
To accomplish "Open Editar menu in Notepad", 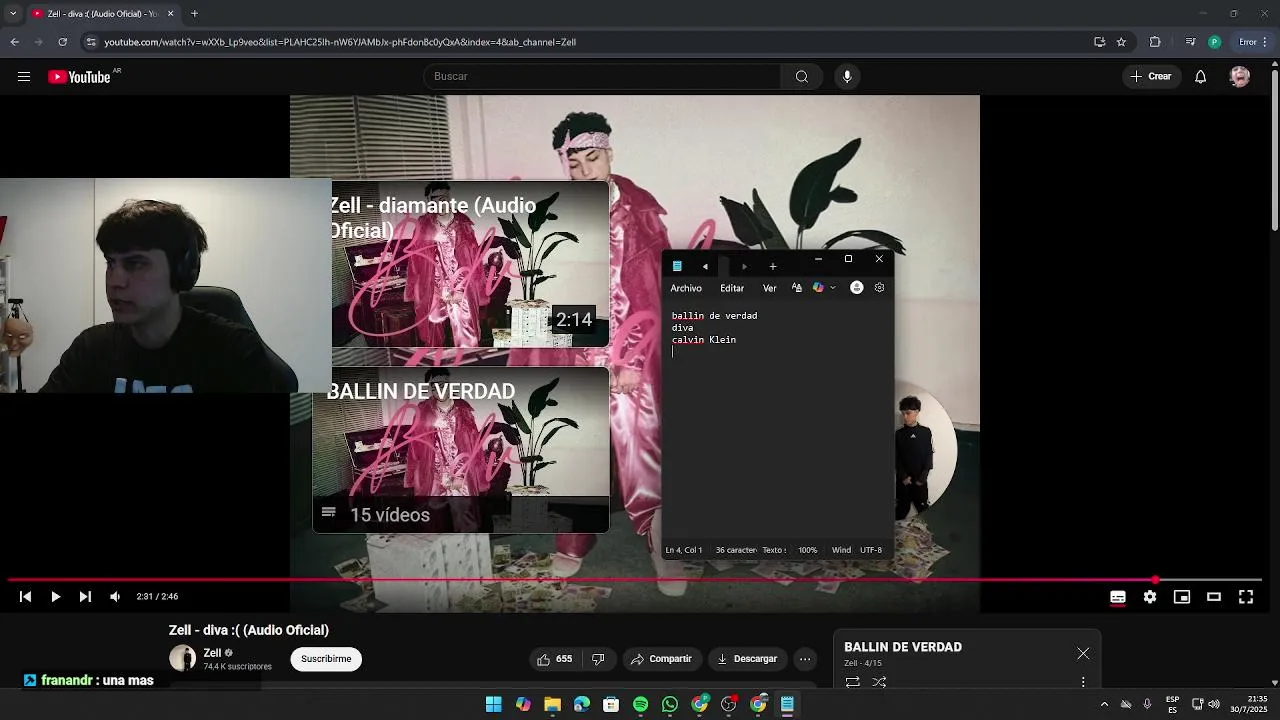I will click(x=732, y=288).
